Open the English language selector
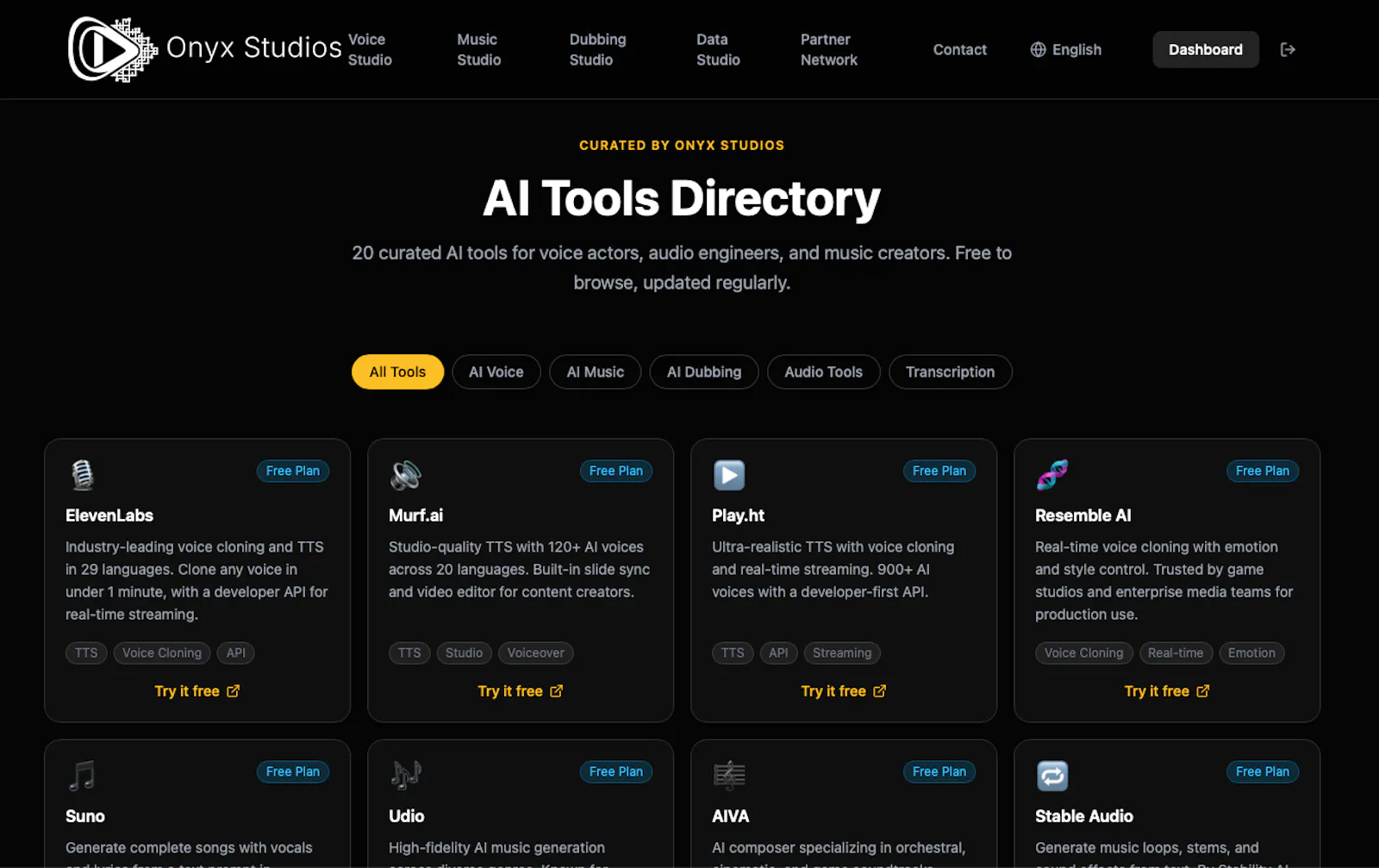1379x868 pixels. click(x=1066, y=49)
